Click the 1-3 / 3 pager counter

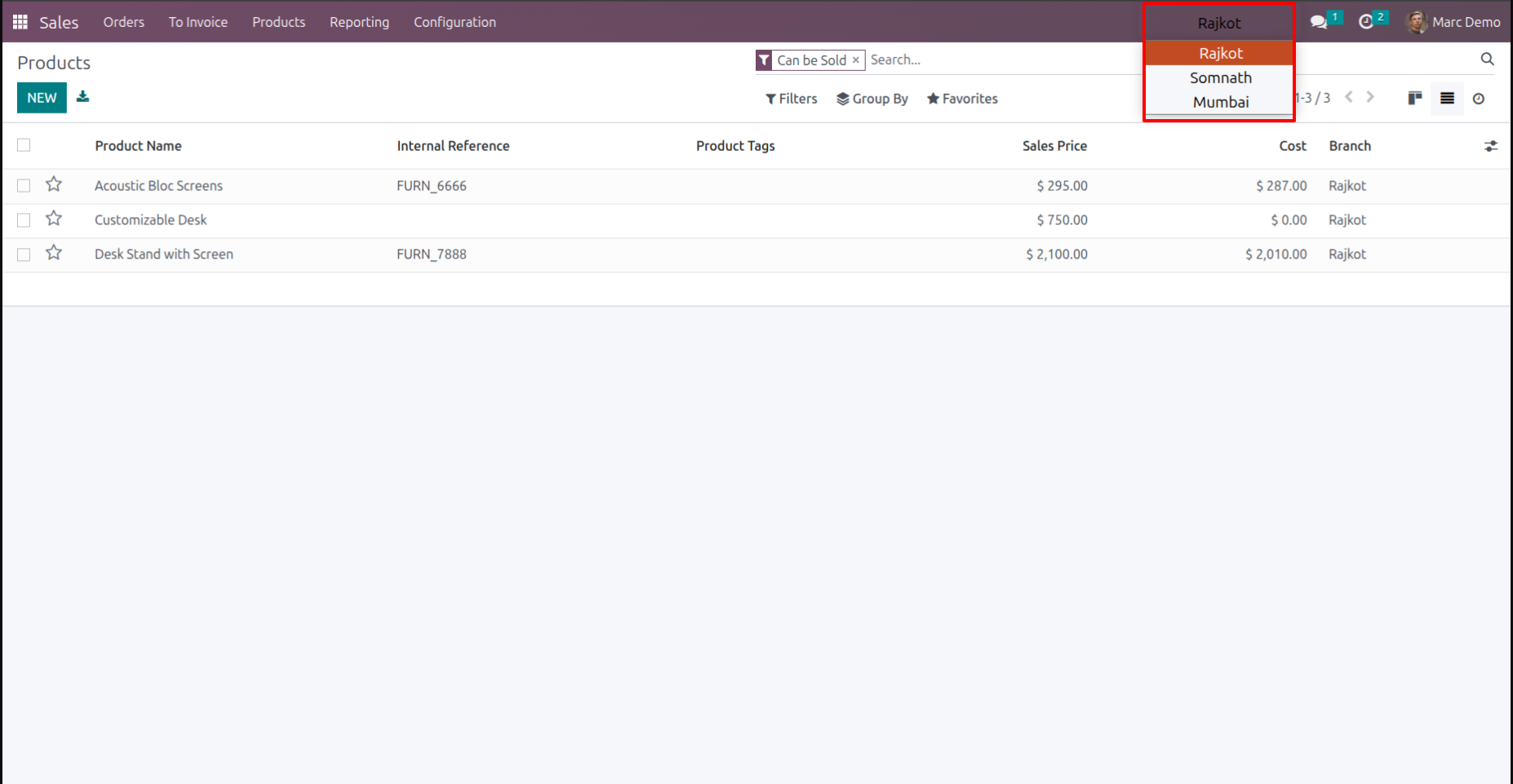coord(1313,98)
